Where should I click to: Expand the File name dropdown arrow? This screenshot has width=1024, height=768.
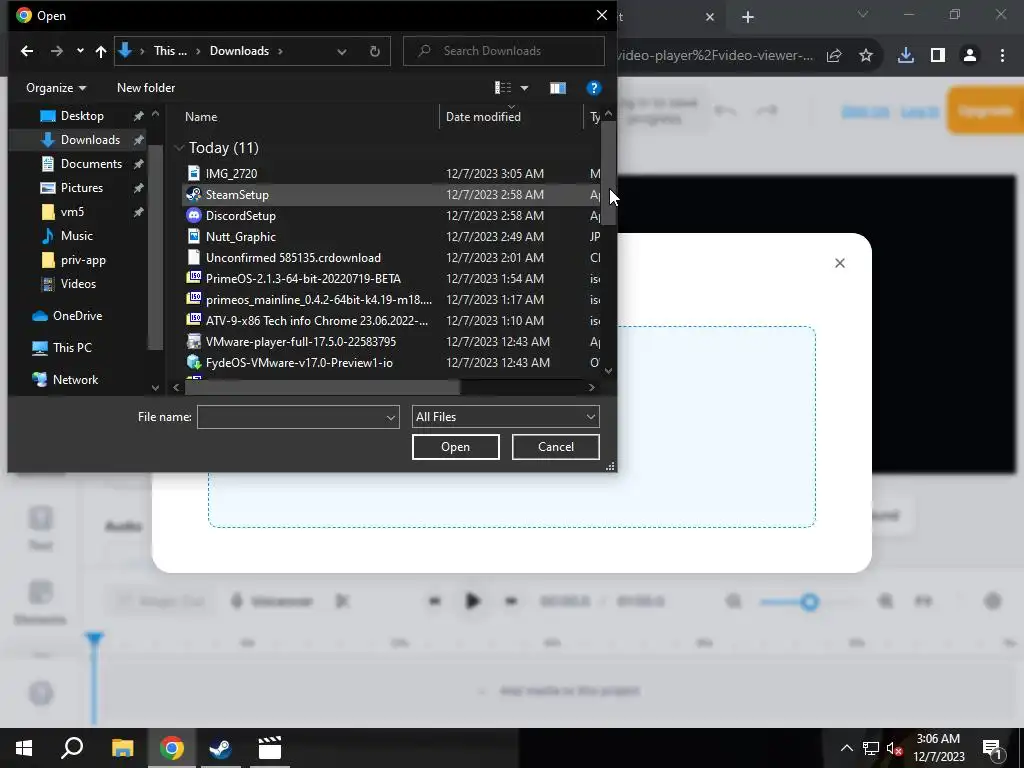391,417
